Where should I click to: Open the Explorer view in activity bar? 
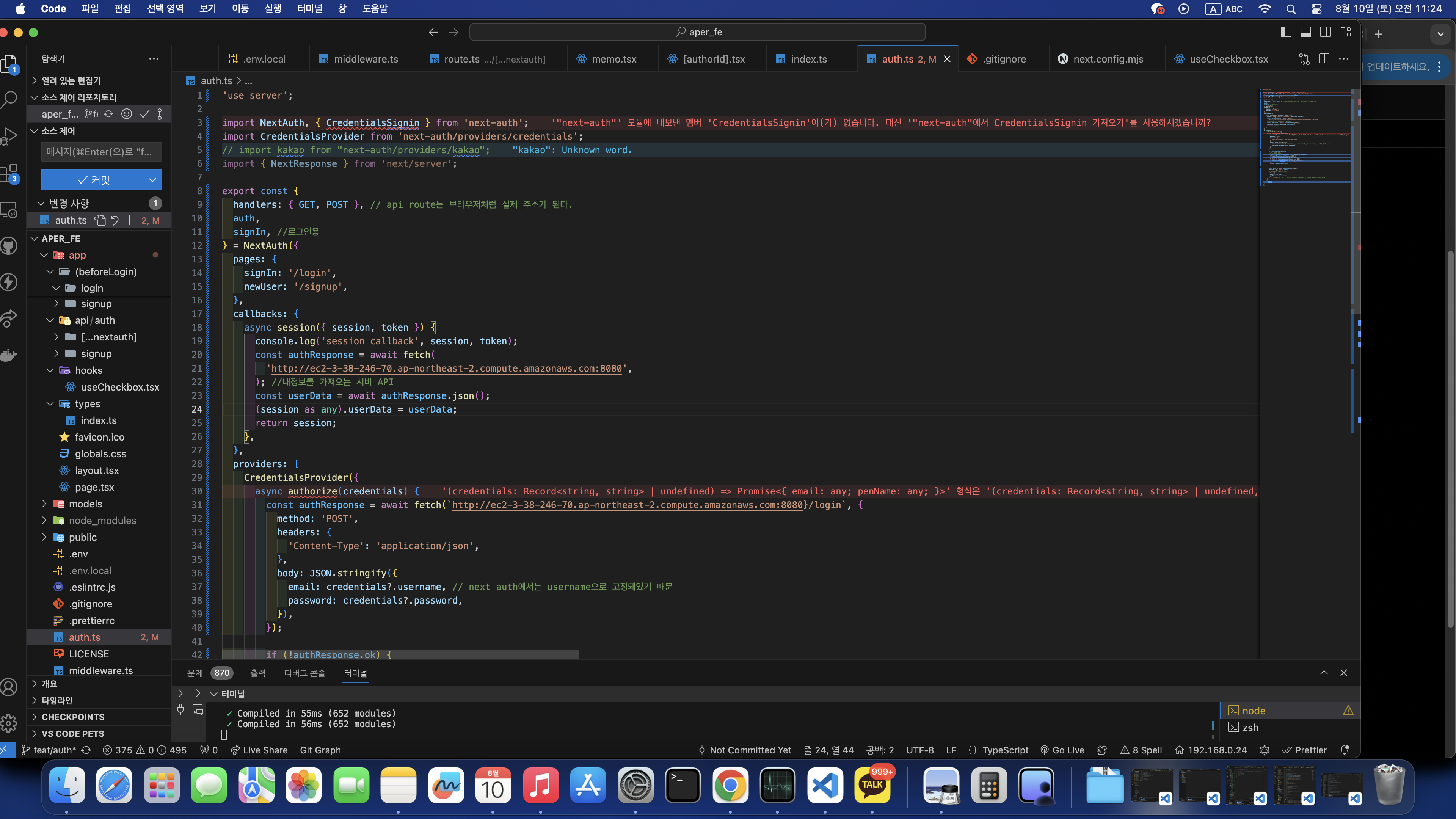click(9, 64)
